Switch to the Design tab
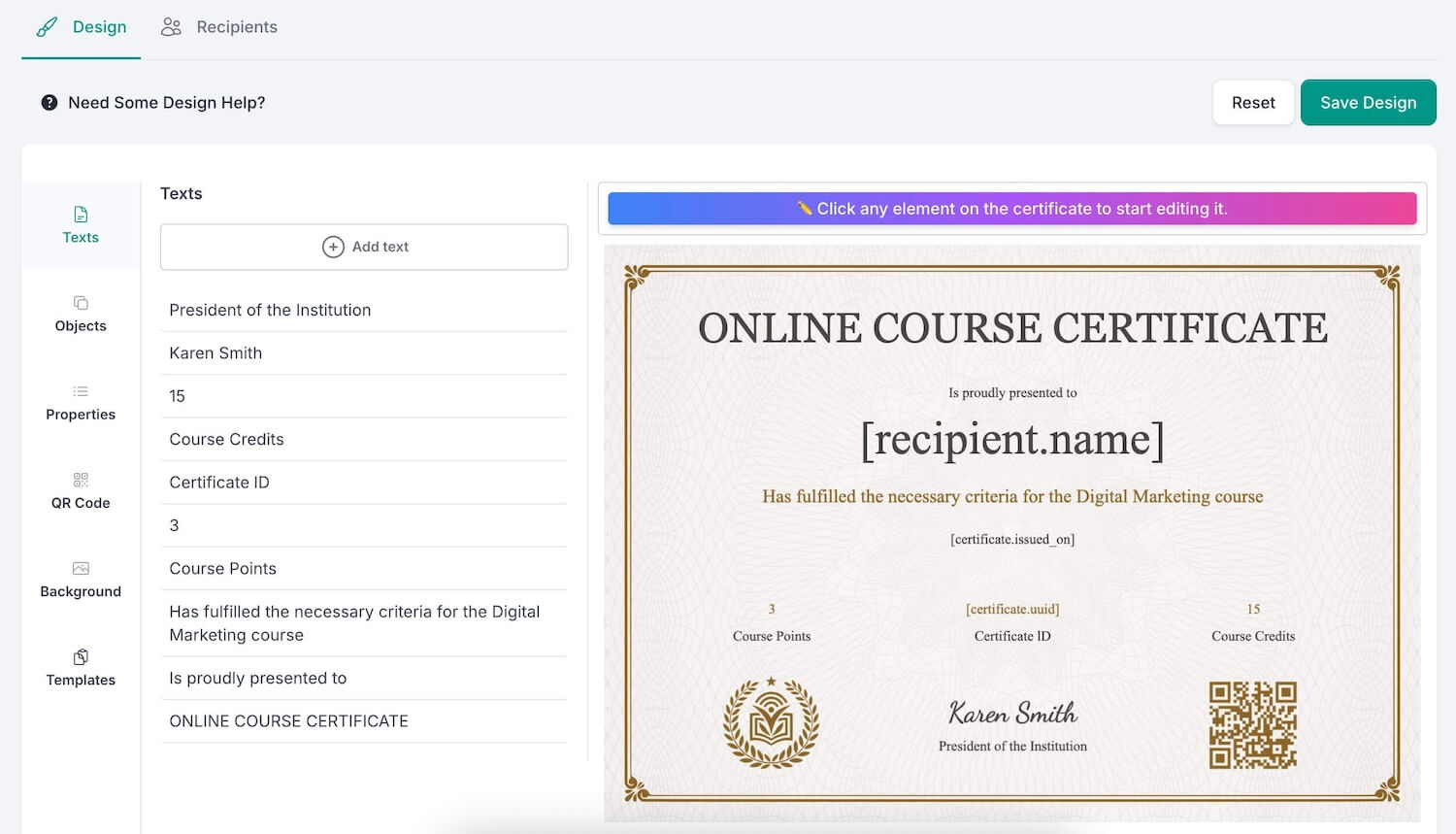Viewport: 1456px width, 834px height. [x=82, y=27]
